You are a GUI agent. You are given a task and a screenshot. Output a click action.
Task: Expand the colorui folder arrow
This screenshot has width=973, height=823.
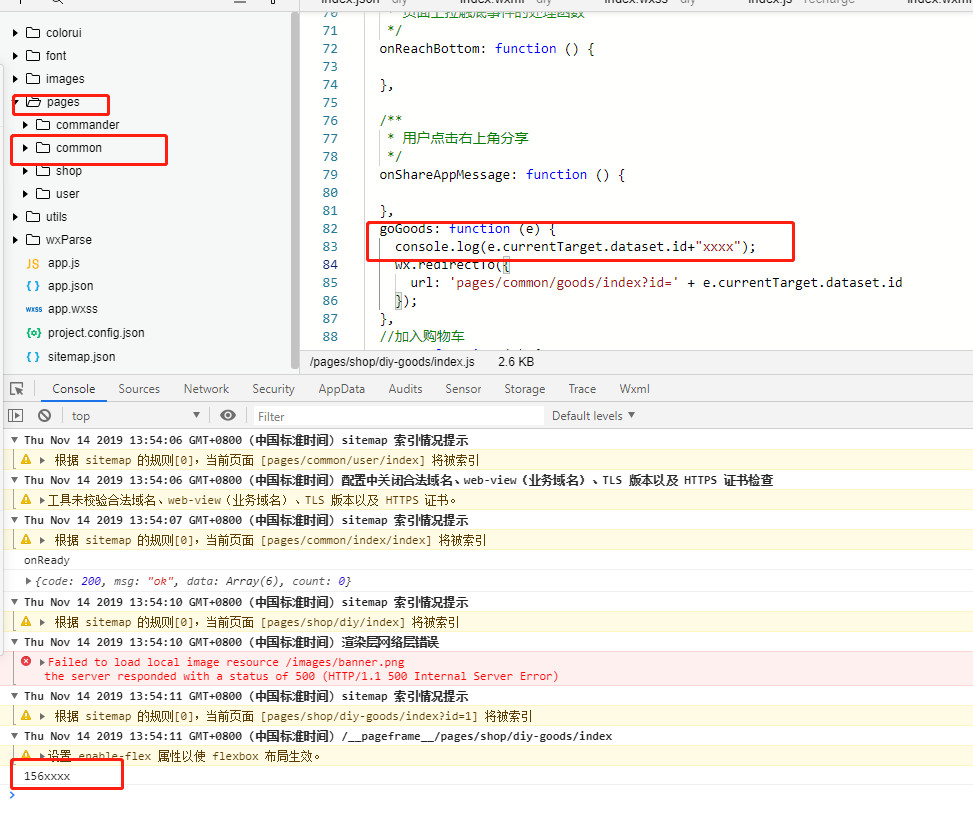(x=16, y=32)
